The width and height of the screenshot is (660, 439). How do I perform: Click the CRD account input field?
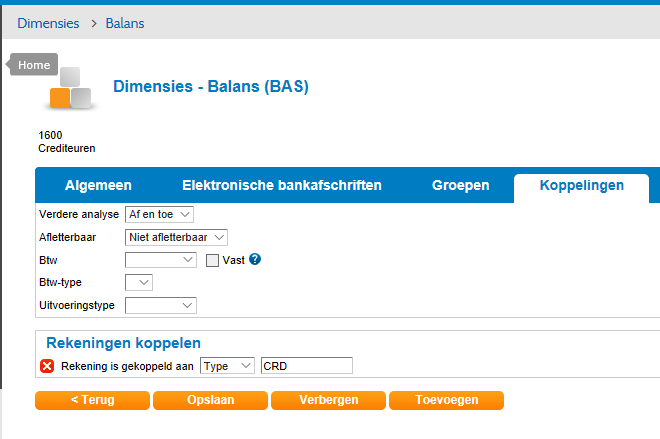coord(306,366)
